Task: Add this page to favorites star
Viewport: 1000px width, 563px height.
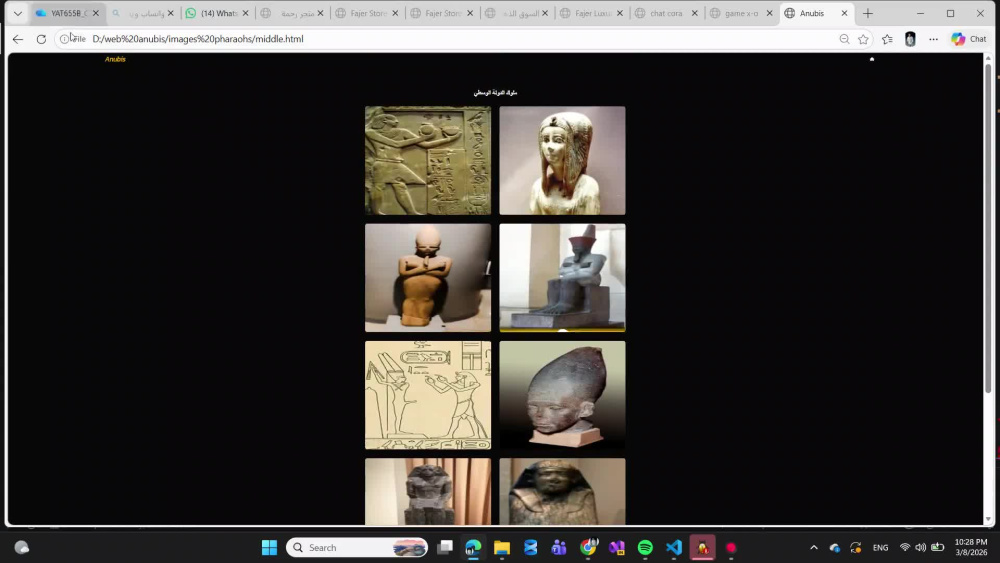Action: pos(864,39)
